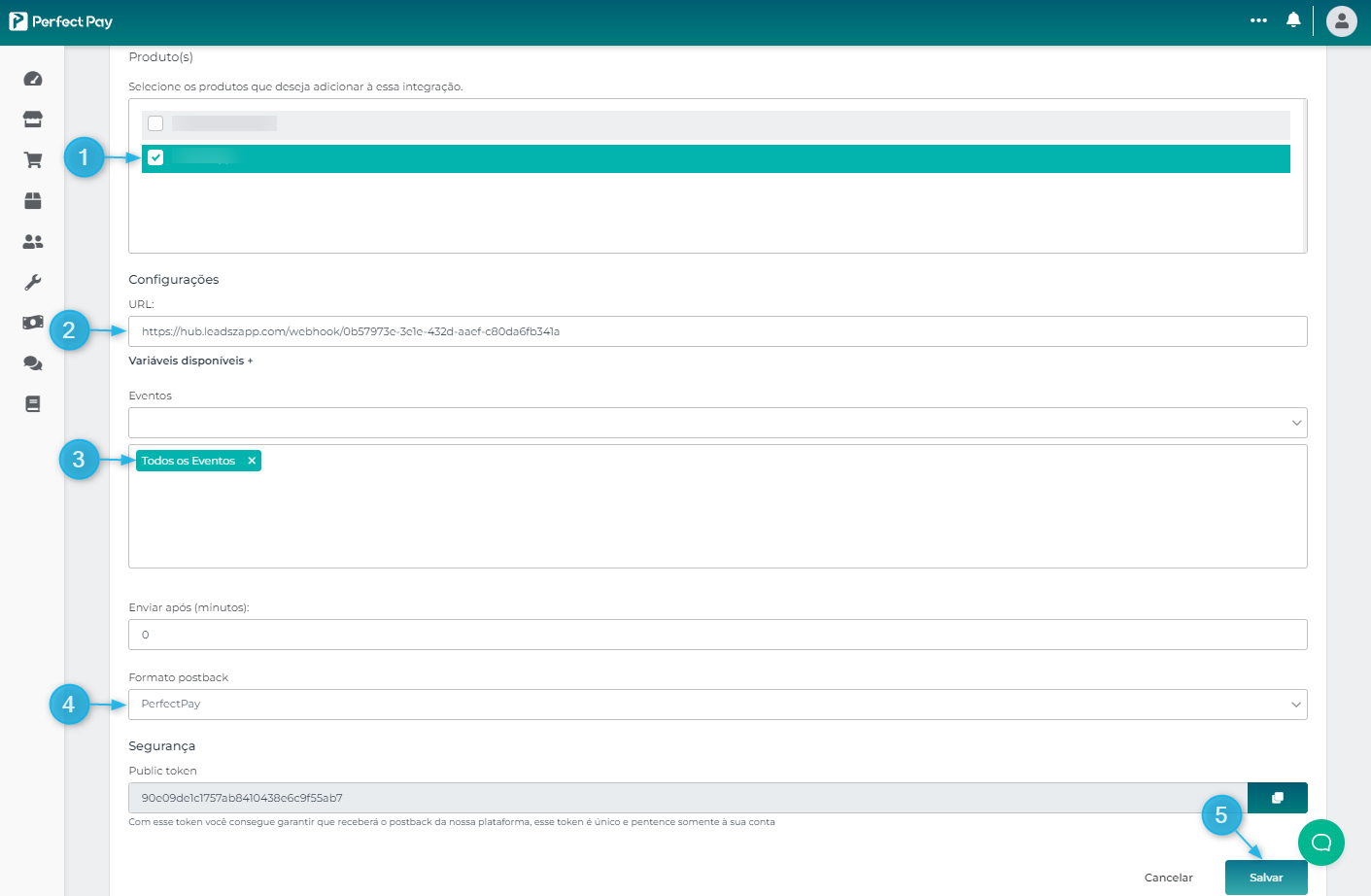This screenshot has height=896, width=1371.
Task: Click the wrench tools sidebar icon
Action: point(33,283)
